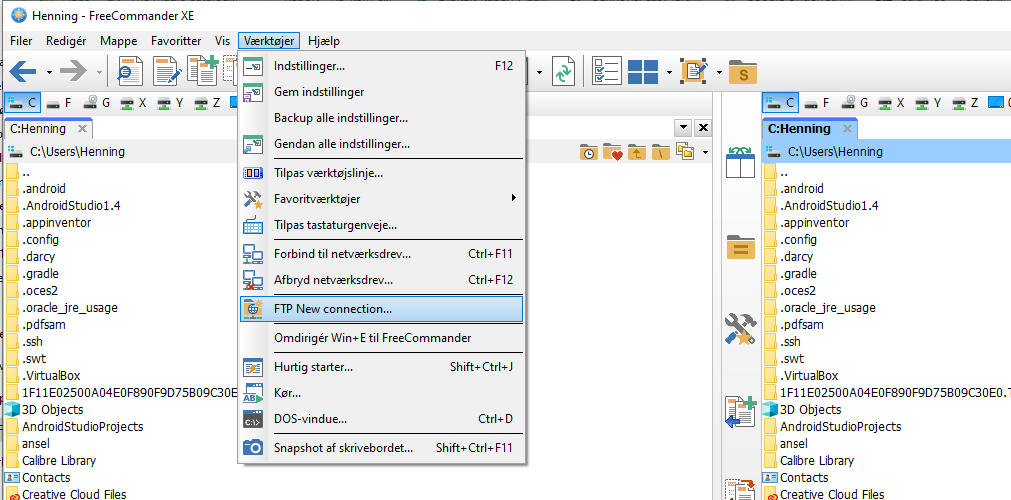Image resolution: width=1011 pixels, height=500 pixels.
Task: Toggle Omdirigér Win+E til FreeCommander
Action: click(x=381, y=338)
